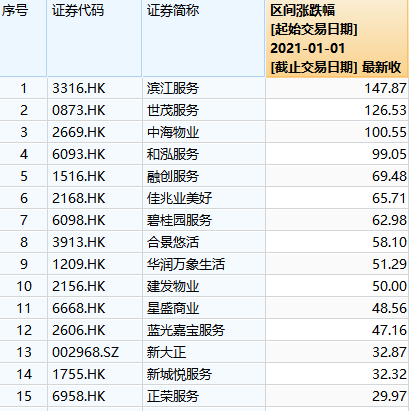
Task: Sort by the 区间涨跌幅 column header
Action: (337, 38)
